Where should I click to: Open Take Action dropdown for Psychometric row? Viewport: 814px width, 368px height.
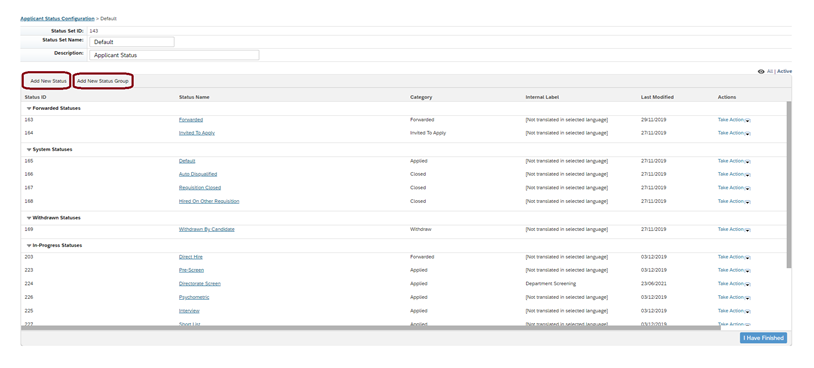pos(734,297)
